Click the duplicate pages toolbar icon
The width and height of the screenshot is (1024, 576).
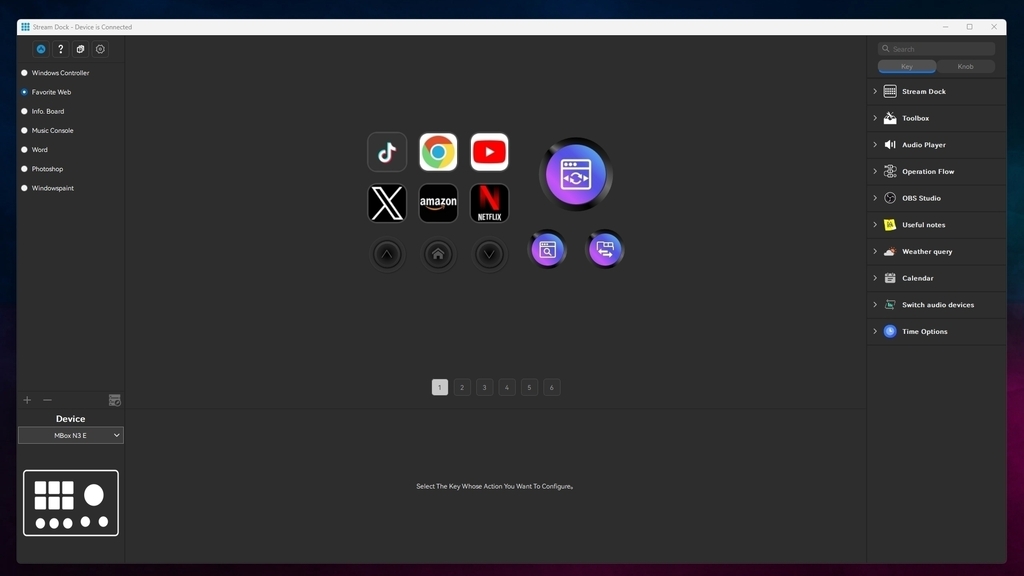pyautogui.click(x=80, y=49)
